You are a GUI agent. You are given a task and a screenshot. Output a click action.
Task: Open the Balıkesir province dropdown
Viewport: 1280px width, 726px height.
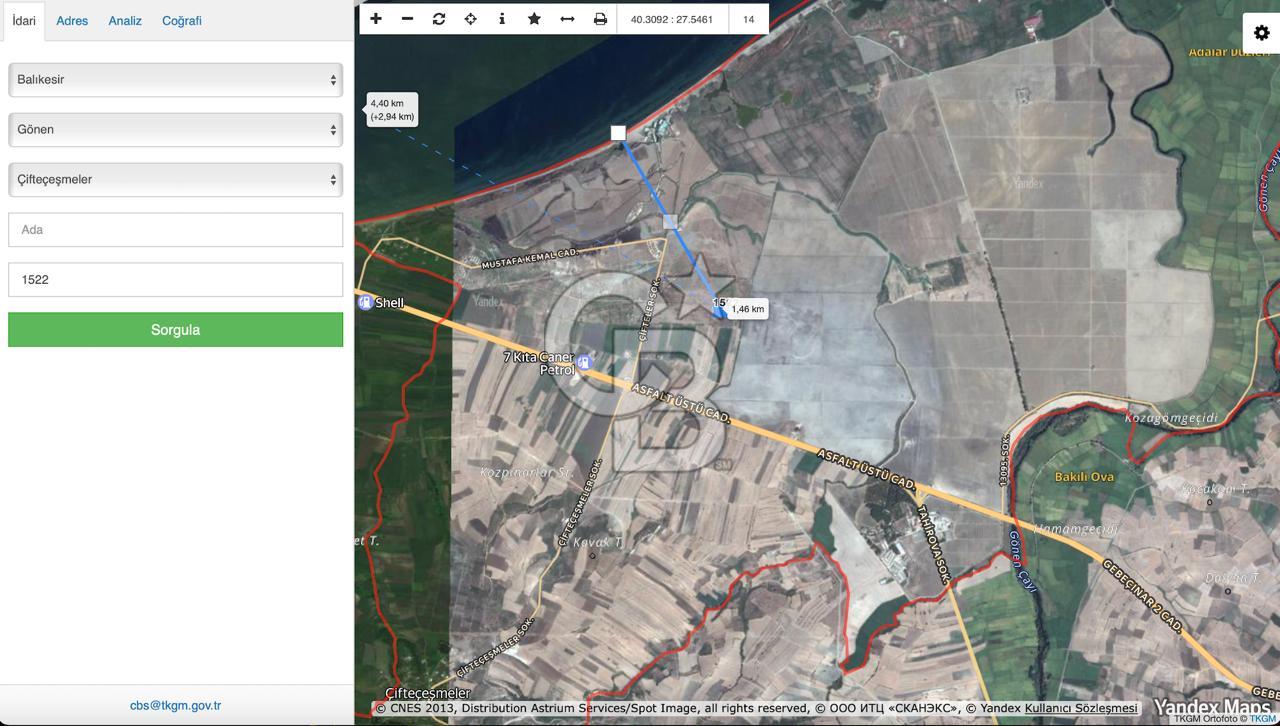tap(175, 80)
